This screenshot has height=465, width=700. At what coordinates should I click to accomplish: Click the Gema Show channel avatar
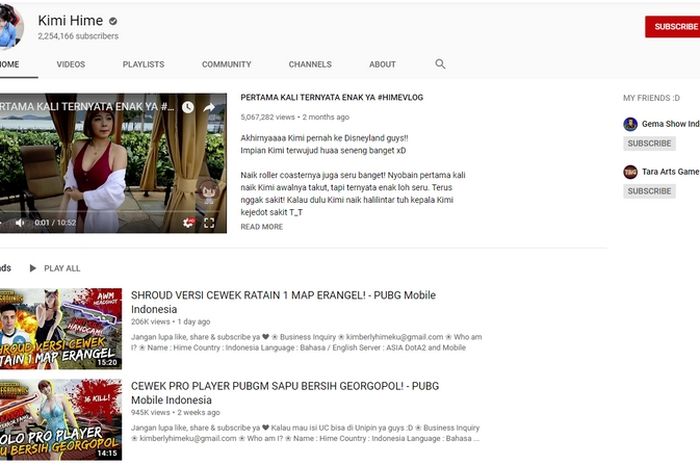click(x=630, y=124)
